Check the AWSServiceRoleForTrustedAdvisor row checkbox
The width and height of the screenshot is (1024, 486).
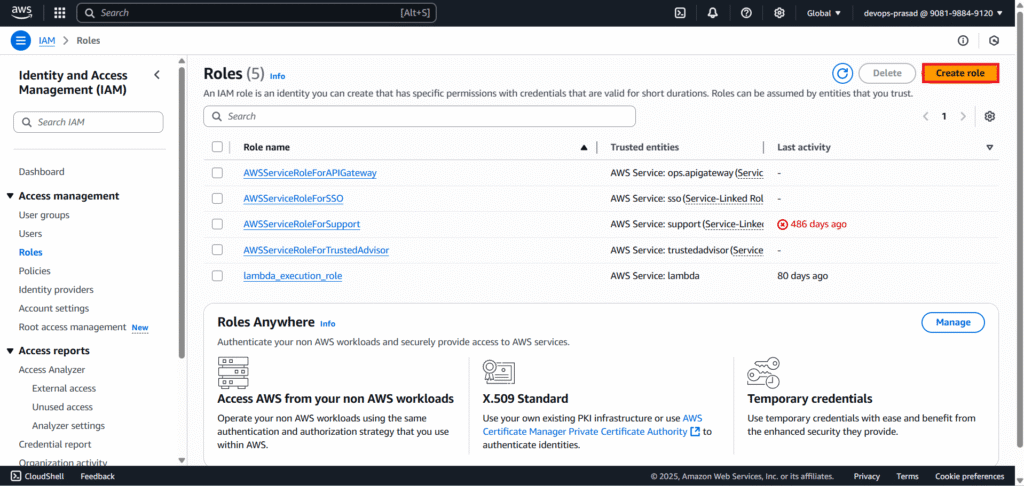(217, 250)
